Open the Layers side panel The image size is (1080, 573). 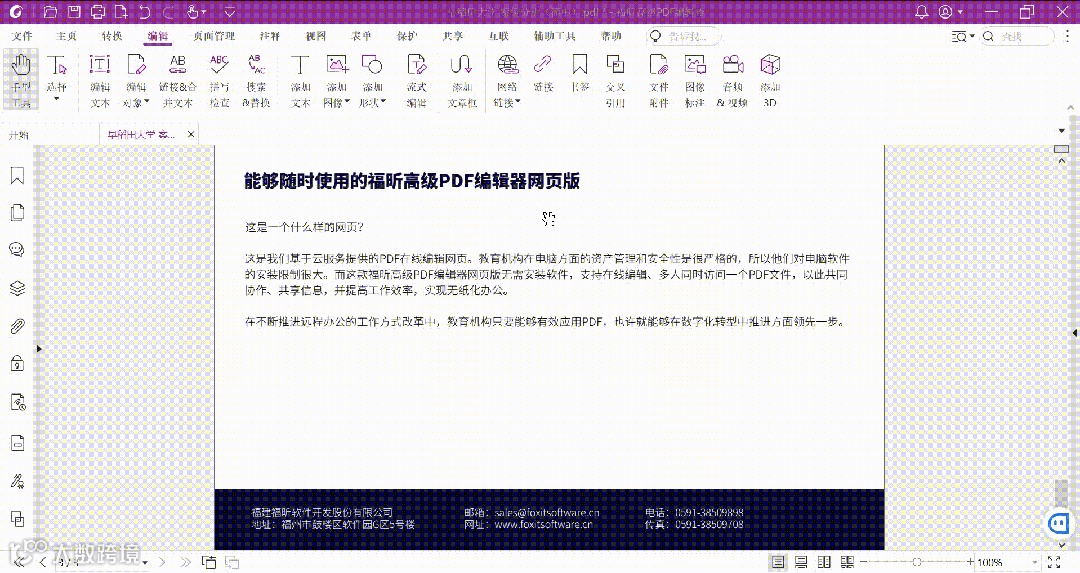[17, 288]
